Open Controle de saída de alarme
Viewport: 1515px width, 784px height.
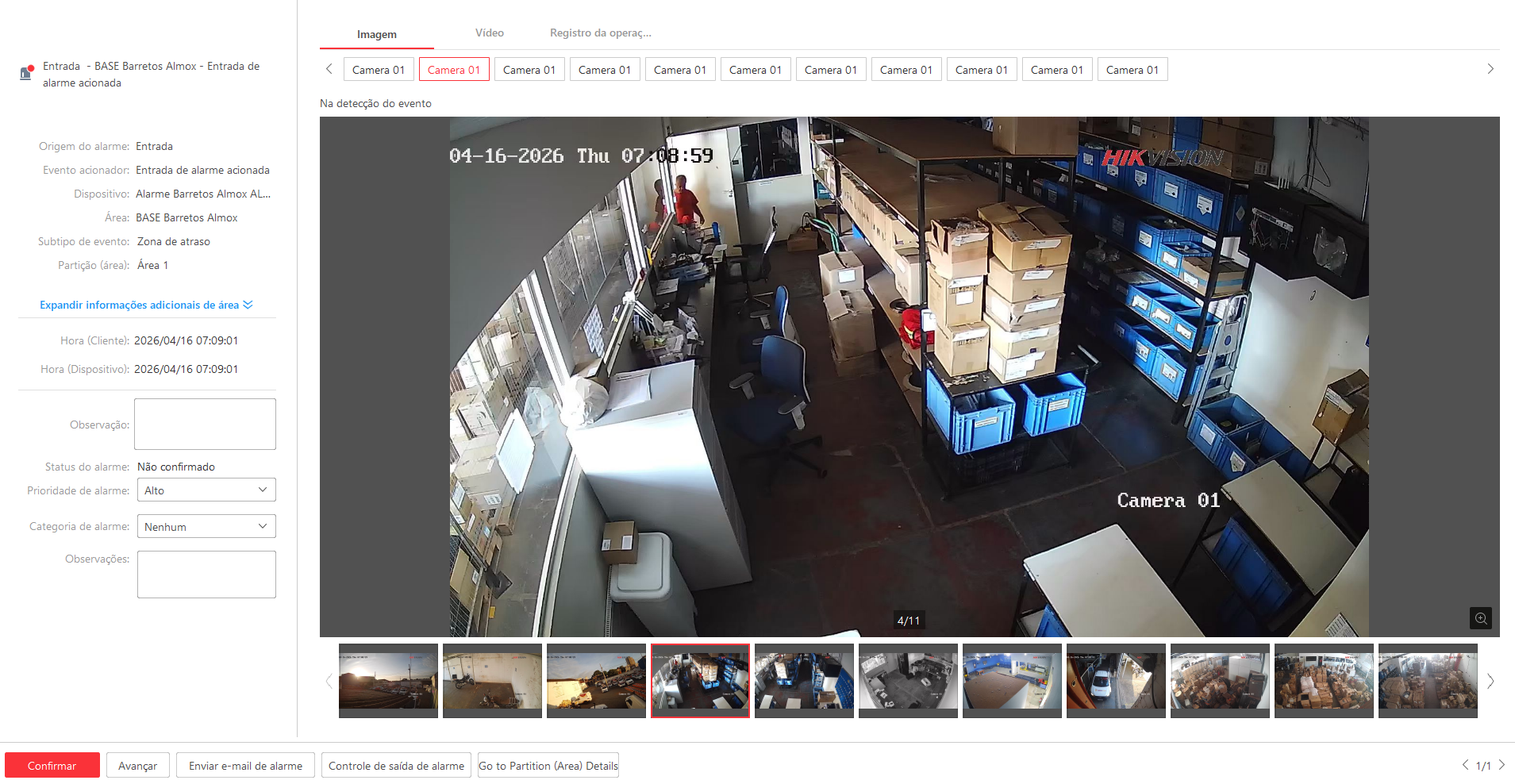pyautogui.click(x=396, y=766)
